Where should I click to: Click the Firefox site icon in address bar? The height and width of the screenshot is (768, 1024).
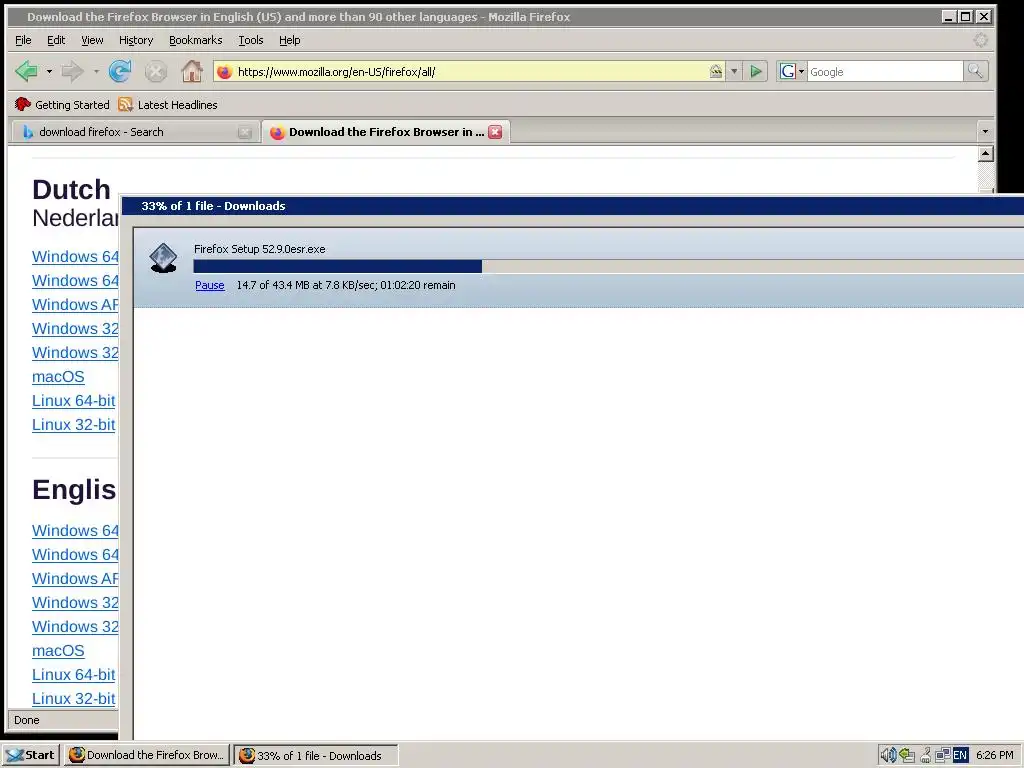pyautogui.click(x=224, y=72)
